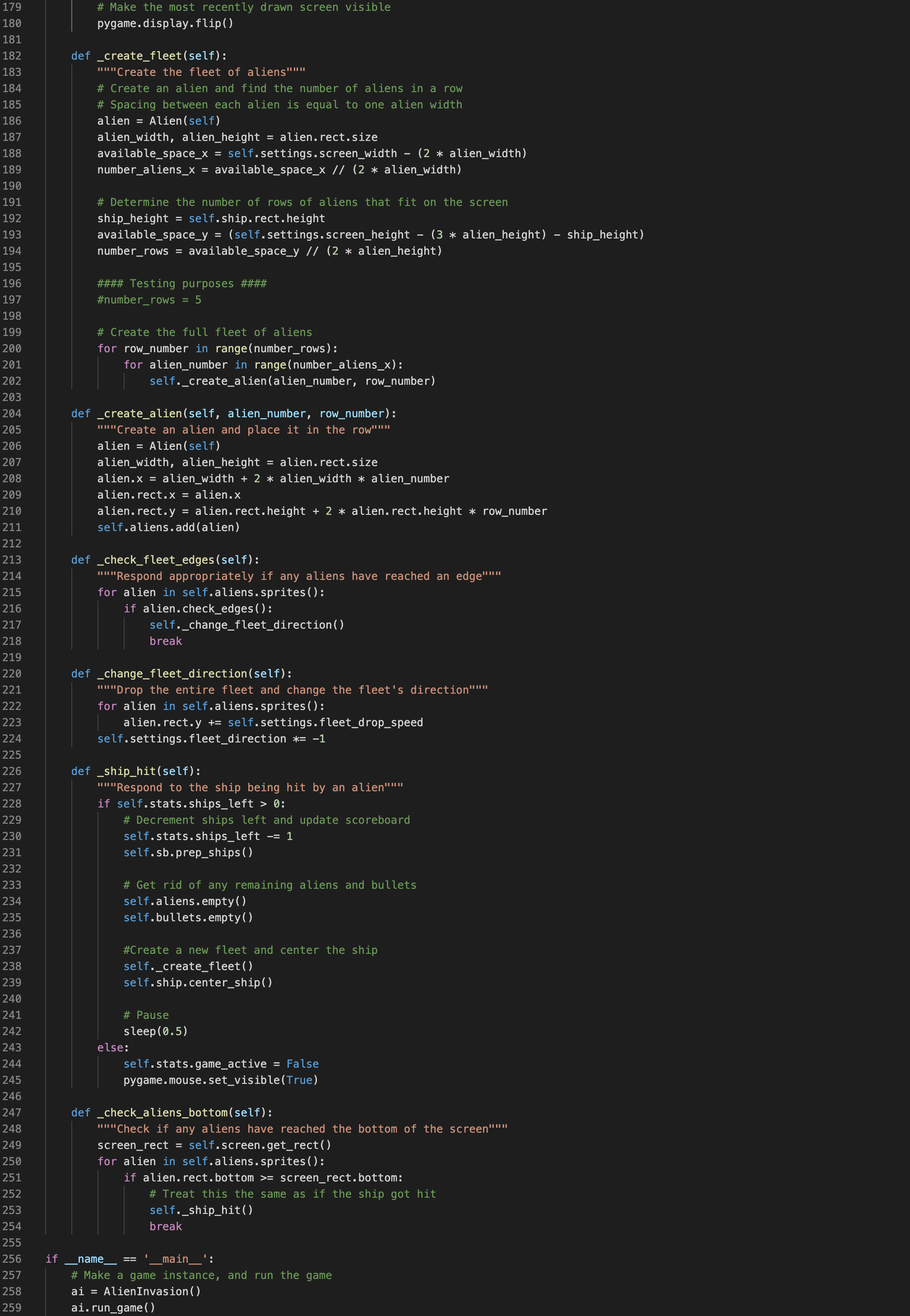Click line number 204 in the gutter
910x1316 pixels.
pyautogui.click(x=11, y=414)
